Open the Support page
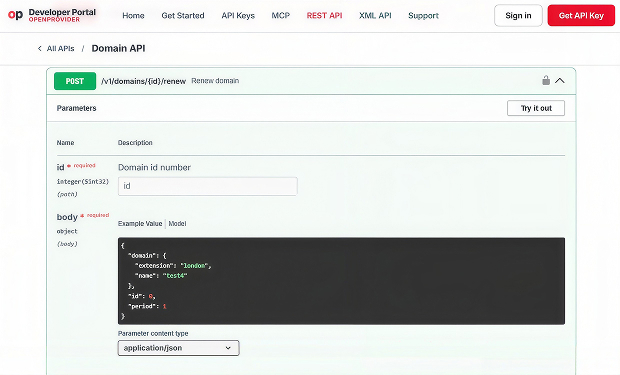 click(423, 15)
